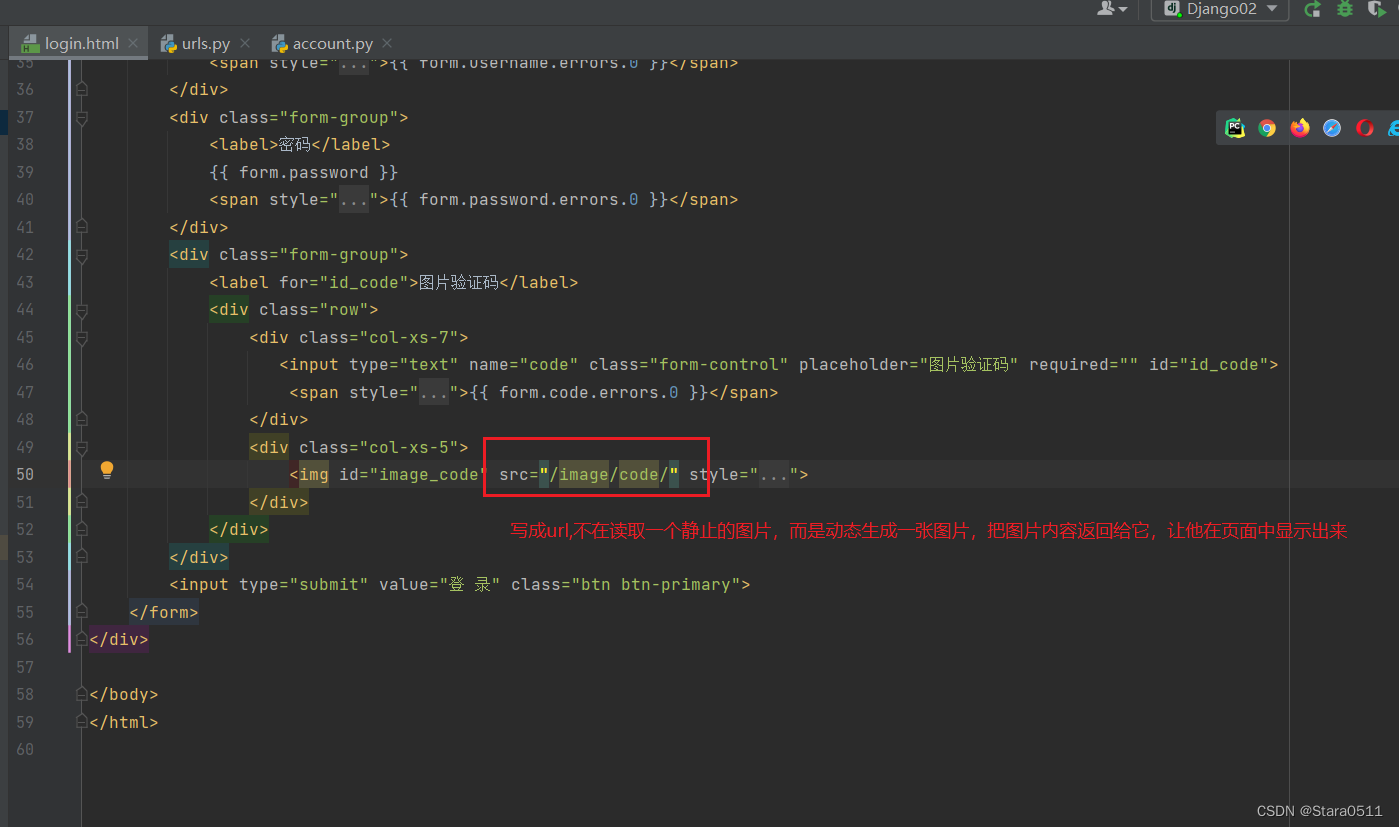Switch to the account.py tab
This screenshot has width=1399, height=827.
(x=332, y=44)
